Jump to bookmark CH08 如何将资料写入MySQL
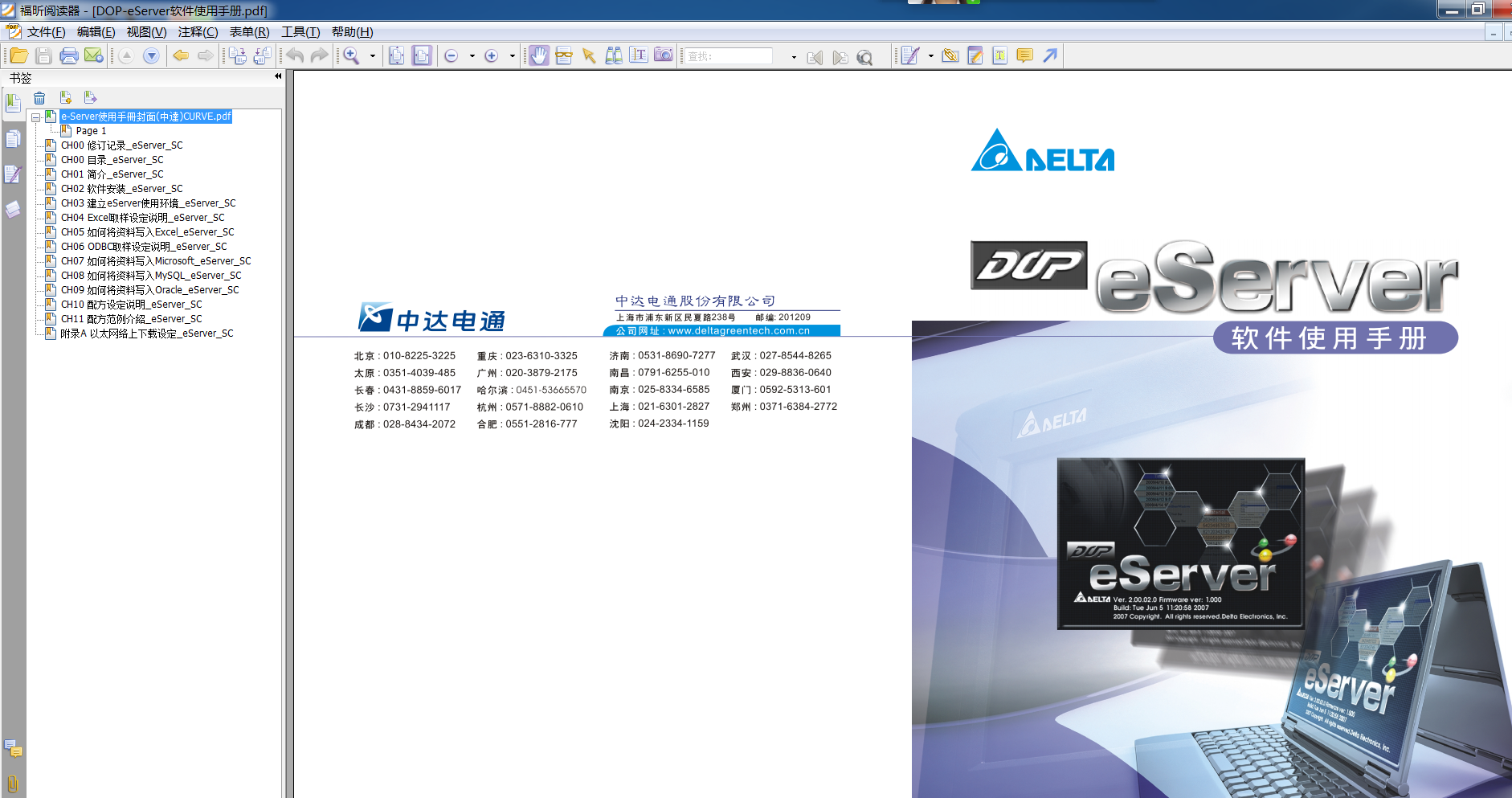The image size is (1512, 798). [150, 276]
